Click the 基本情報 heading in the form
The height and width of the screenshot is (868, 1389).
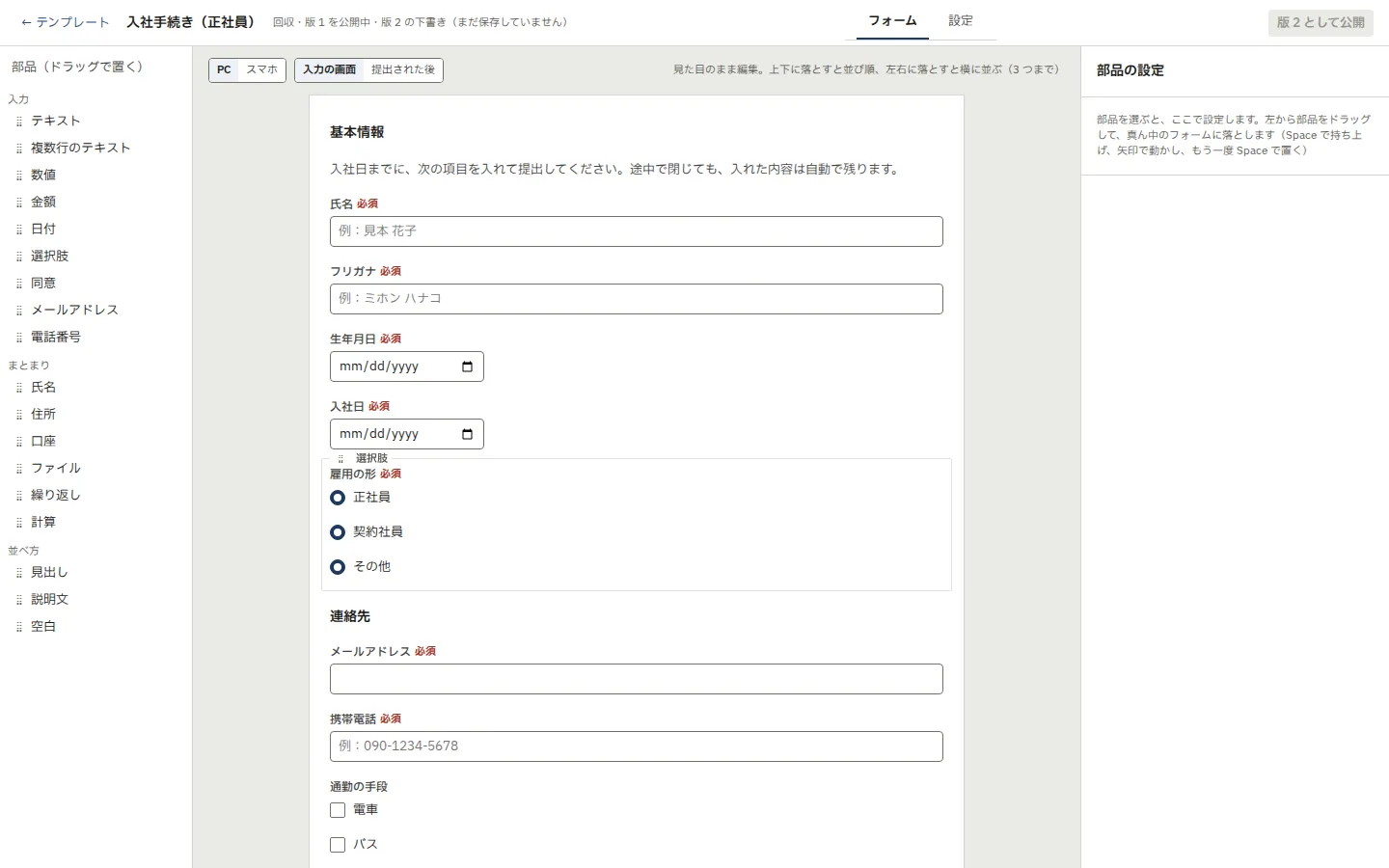tap(357, 132)
